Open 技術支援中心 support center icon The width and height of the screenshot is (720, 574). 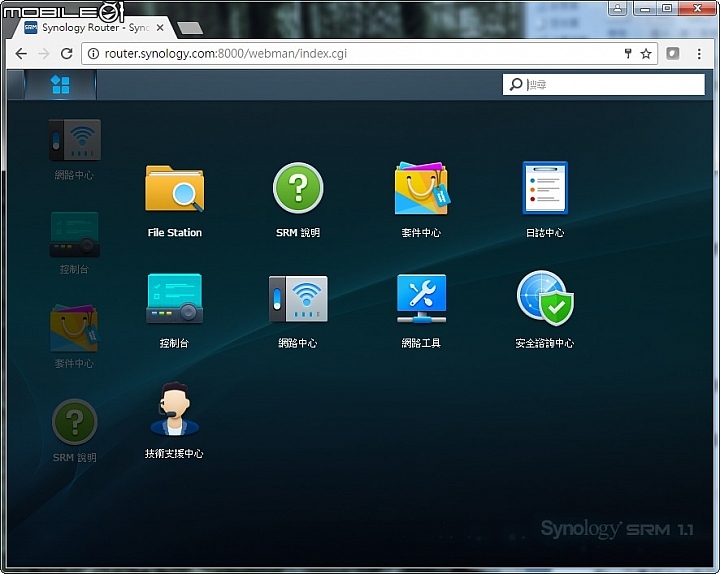174,409
